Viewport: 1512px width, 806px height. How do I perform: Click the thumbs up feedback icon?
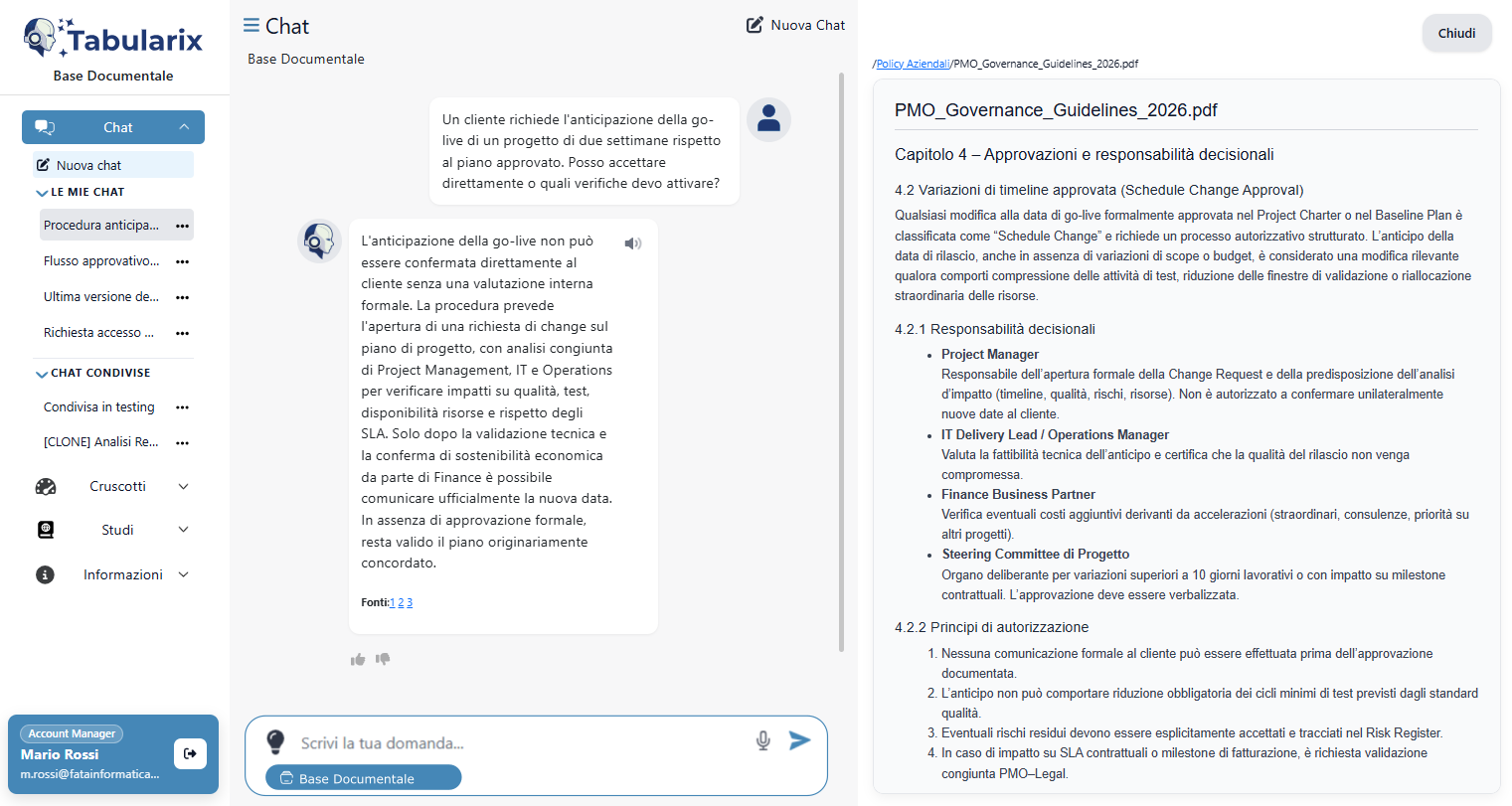point(358,659)
